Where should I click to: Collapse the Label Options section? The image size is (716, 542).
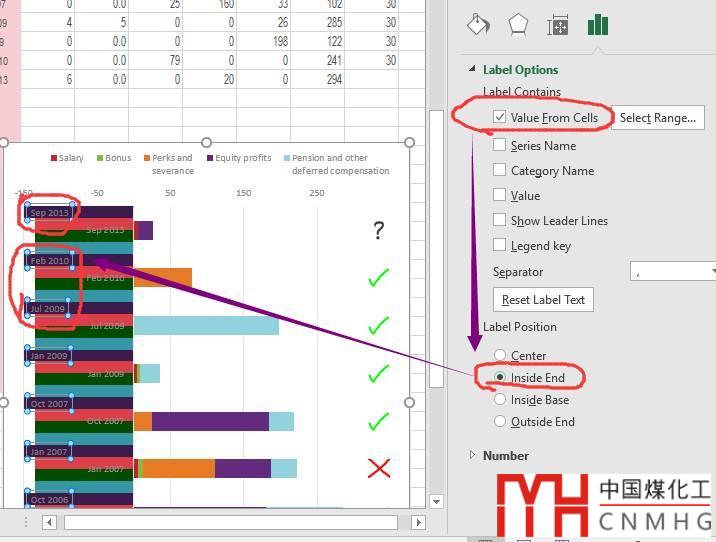tap(472, 69)
